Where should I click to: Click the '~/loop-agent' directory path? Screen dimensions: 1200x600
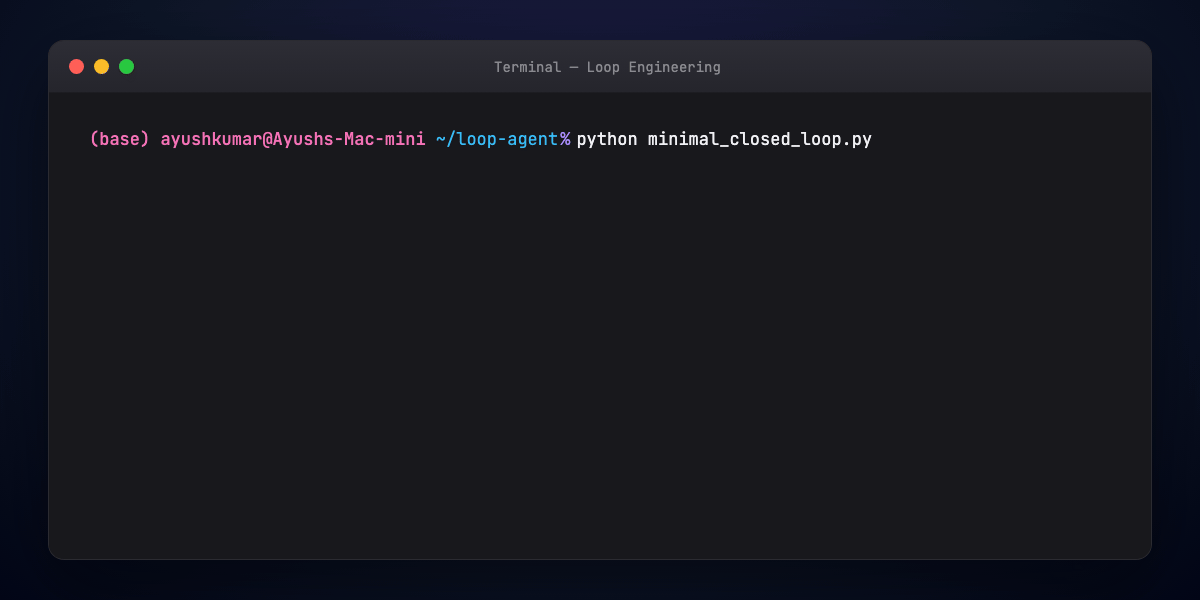(497, 139)
